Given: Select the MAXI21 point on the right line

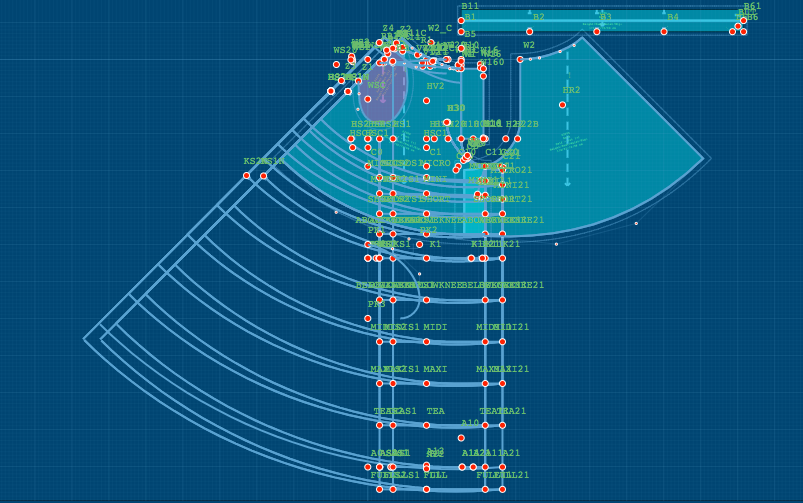Looking at the screenshot, I should coord(502,383).
